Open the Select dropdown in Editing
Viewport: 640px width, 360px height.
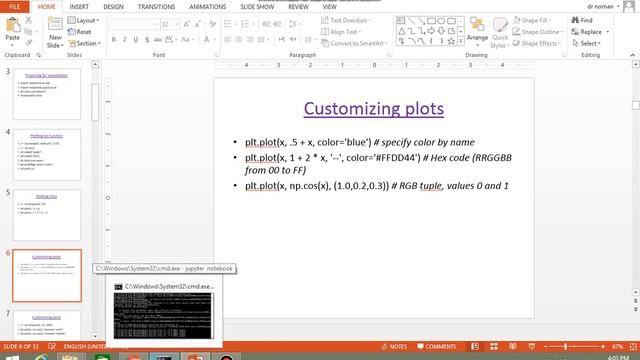(x=586, y=43)
